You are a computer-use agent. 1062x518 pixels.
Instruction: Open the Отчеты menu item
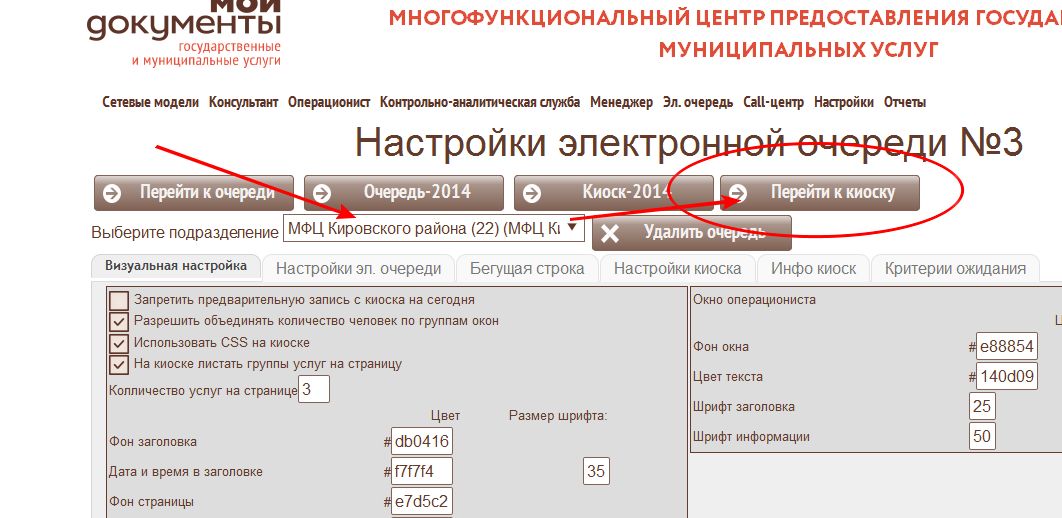(905, 102)
